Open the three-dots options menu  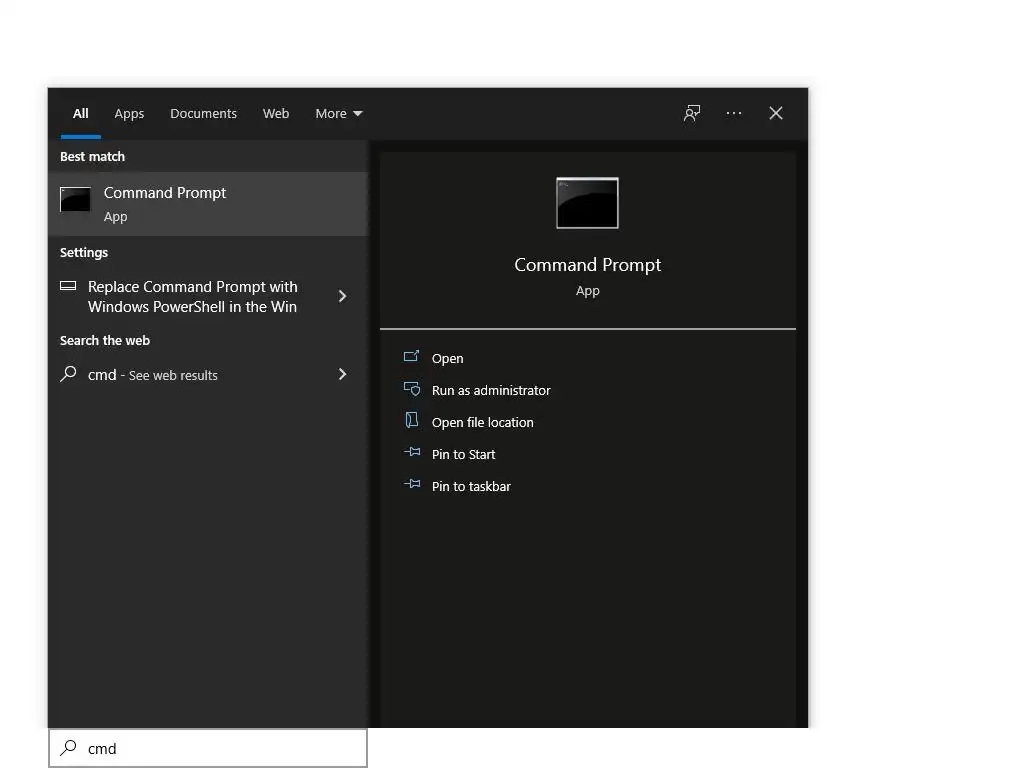click(x=733, y=113)
